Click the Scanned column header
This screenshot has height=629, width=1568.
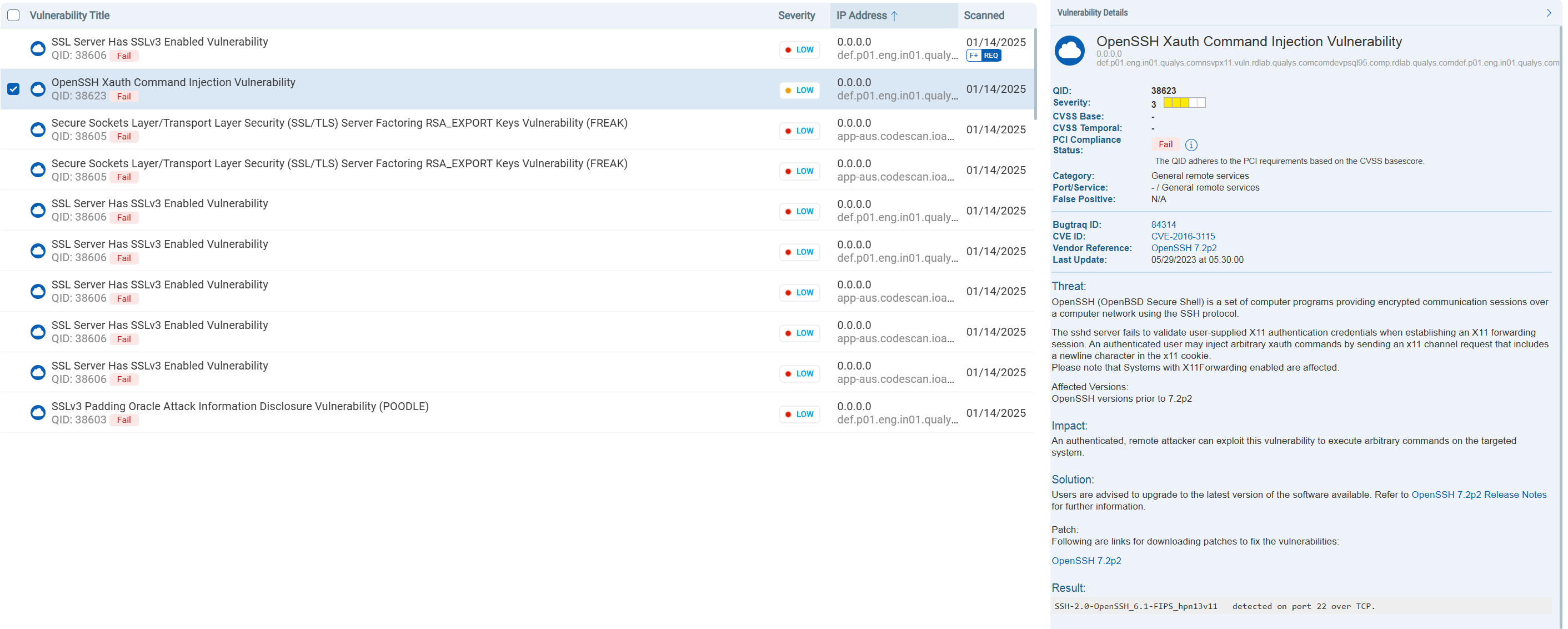(984, 15)
